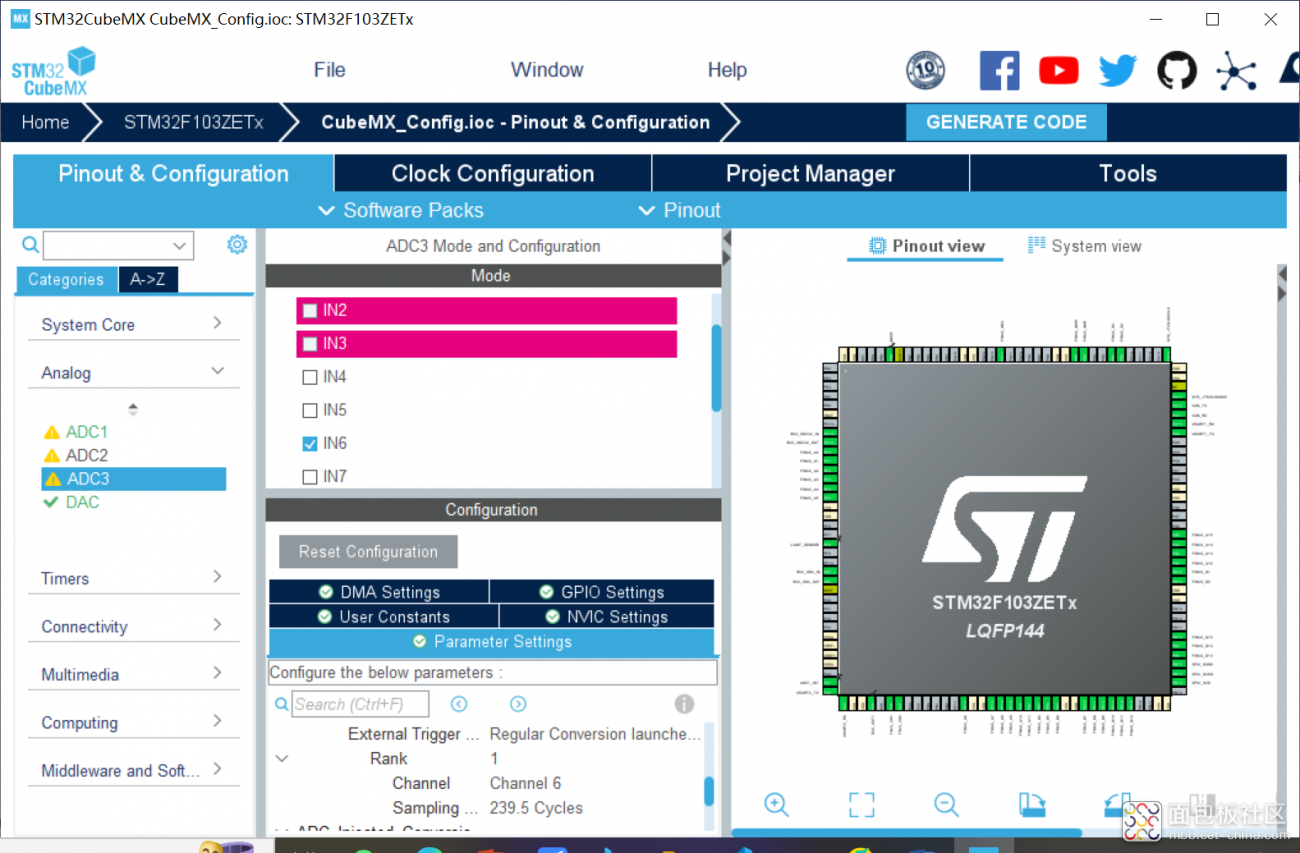The width and height of the screenshot is (1300, 853).
Task: Select ADC3 in the Analog list
Action: pos(133,479)
